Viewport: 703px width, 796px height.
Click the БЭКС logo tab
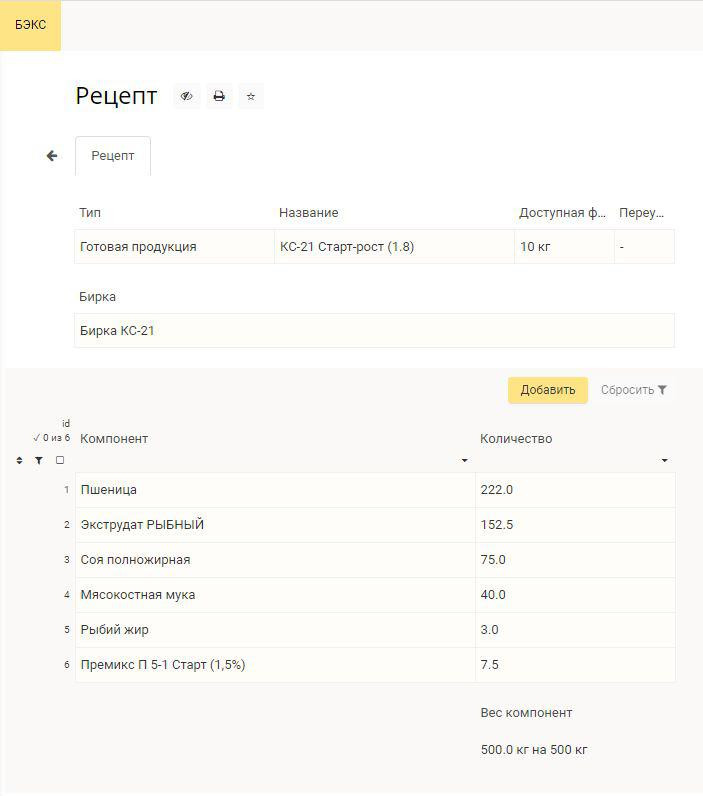click(30, 25)
